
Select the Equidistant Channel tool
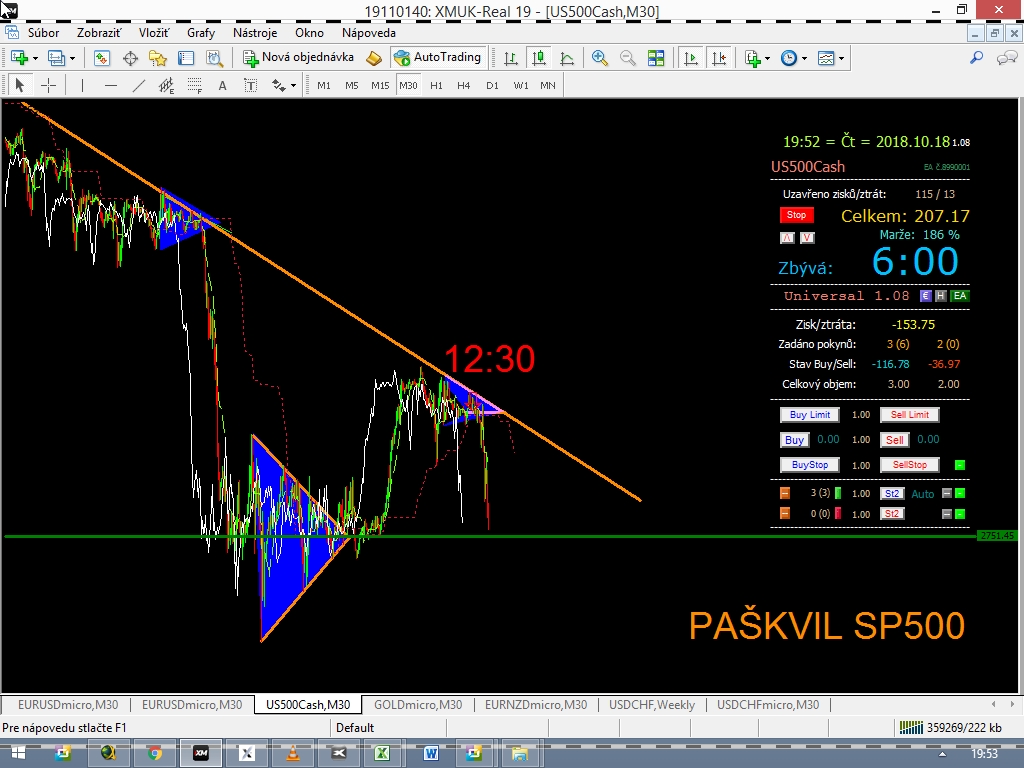coord(167,86)
